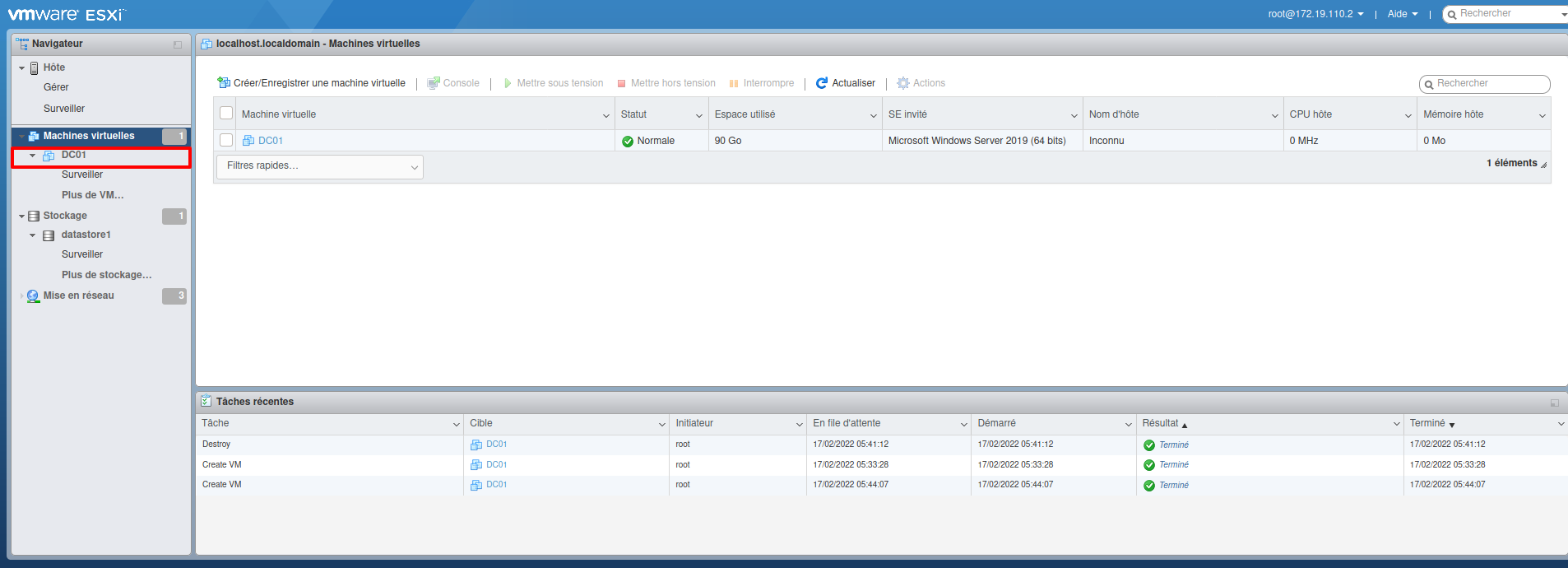This screenshot has width=1568, height=568.
Task: Toggle the select-all virtual machines checkbox
Action: tap(226, 114)
